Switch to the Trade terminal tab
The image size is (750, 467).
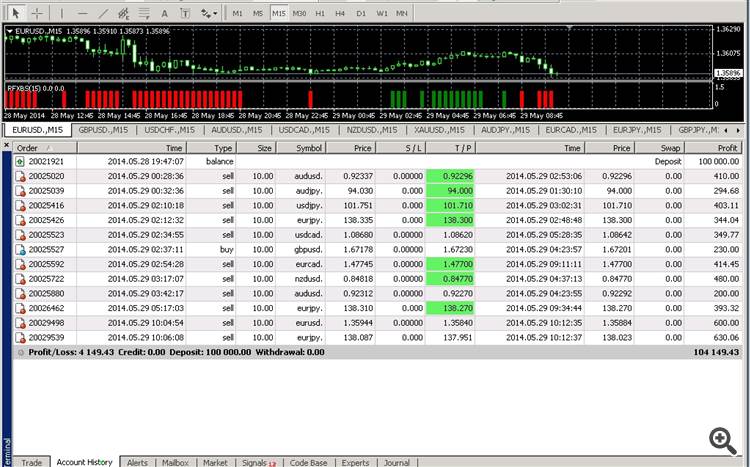point(32,462)
